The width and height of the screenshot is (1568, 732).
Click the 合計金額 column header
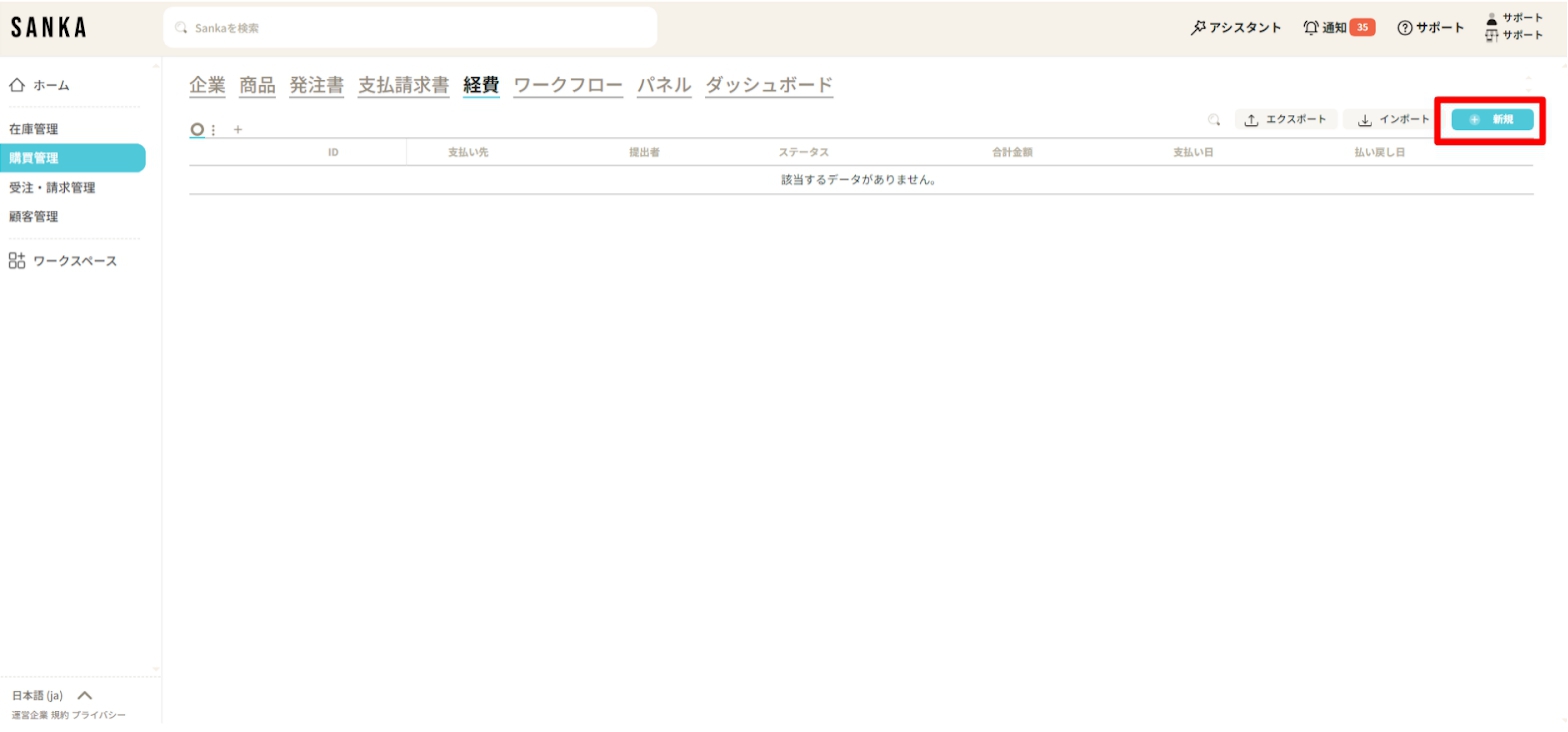click(x=1012, y=152)
